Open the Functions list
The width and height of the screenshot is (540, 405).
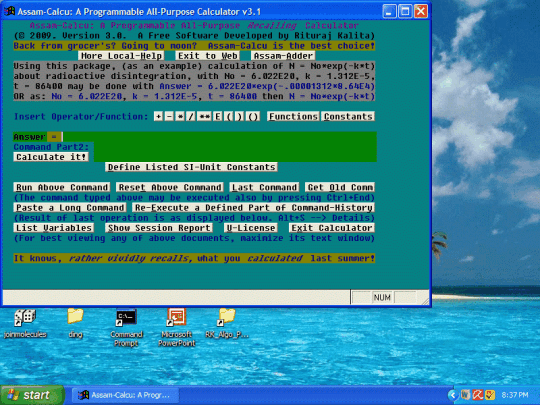point(293,117)
